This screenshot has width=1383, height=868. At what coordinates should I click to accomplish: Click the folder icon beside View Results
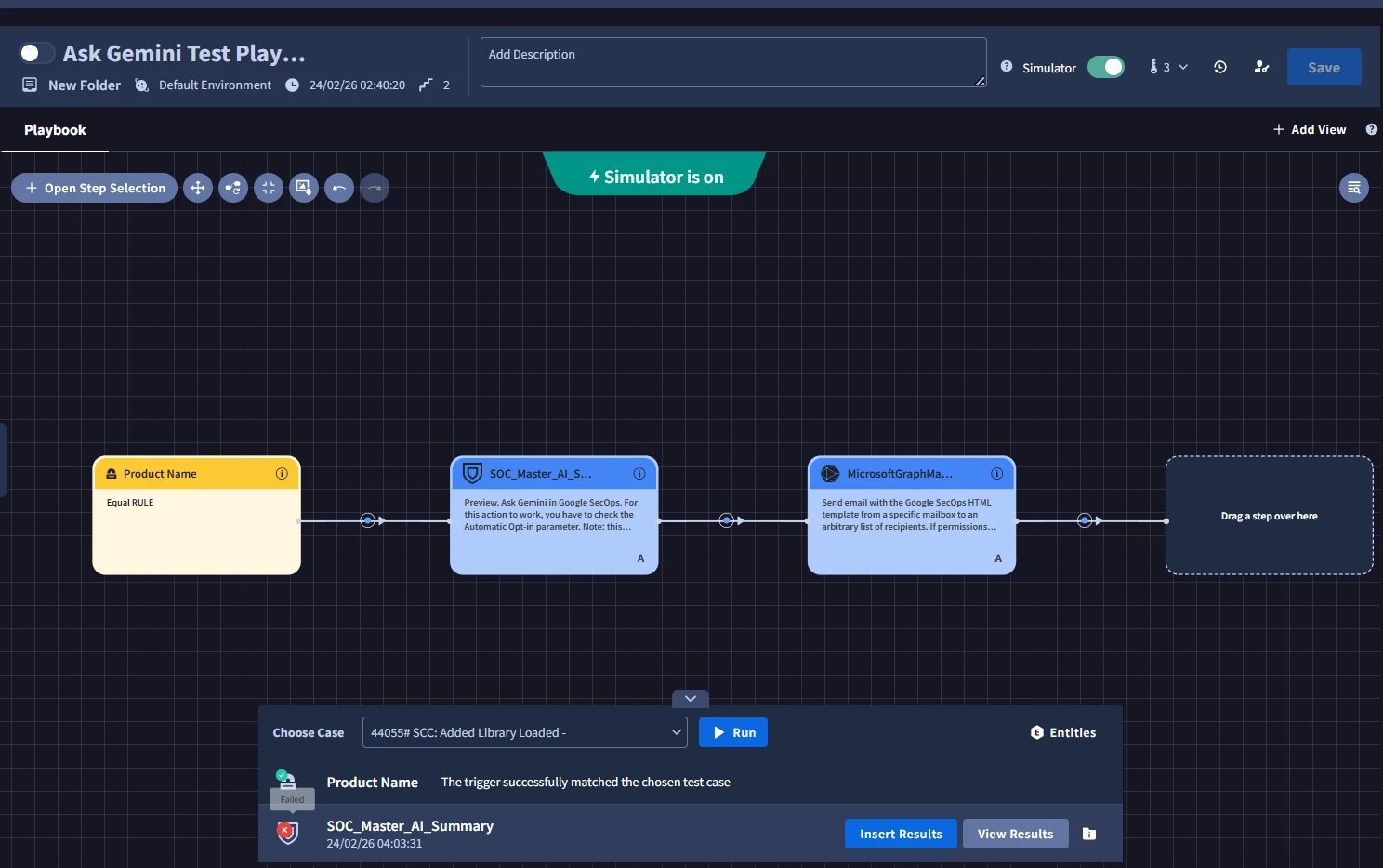coord(1089,834)
